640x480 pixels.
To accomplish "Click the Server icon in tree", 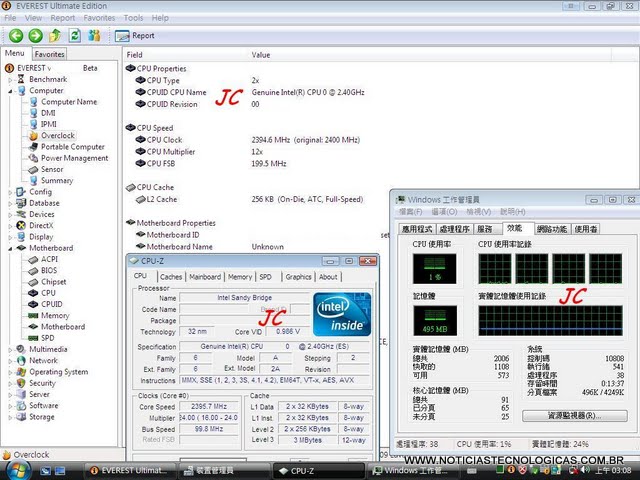I will point(21,394).
